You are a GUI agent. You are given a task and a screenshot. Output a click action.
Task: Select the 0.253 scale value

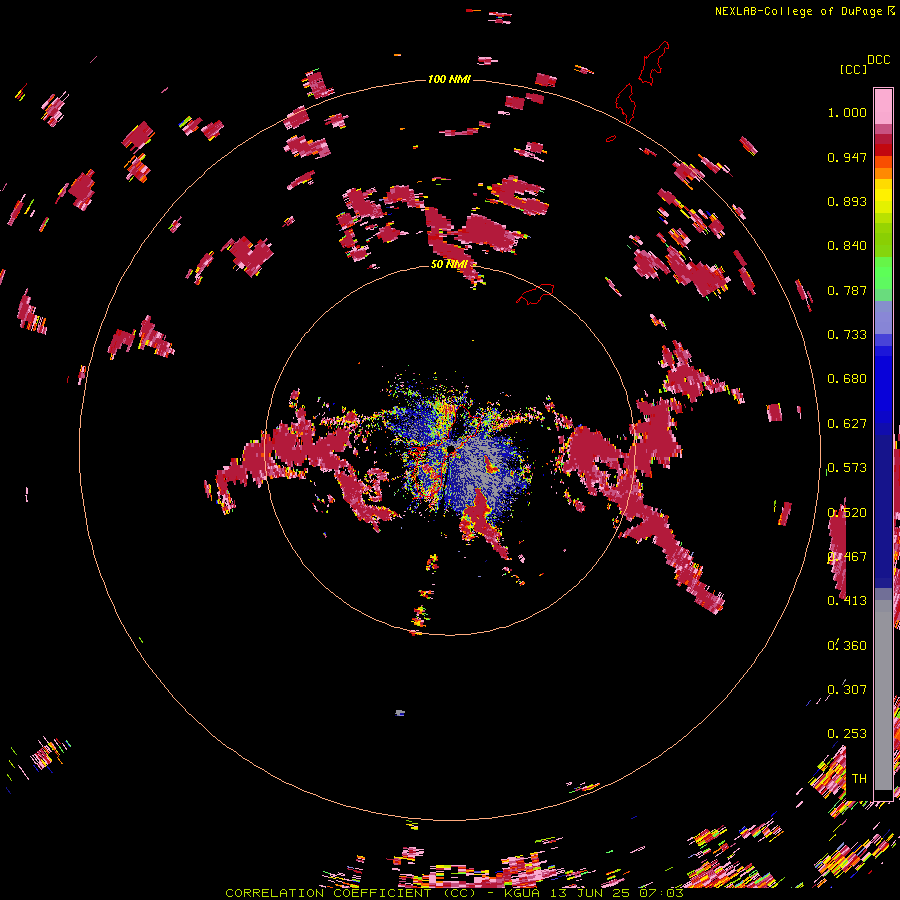pos(847,734)
